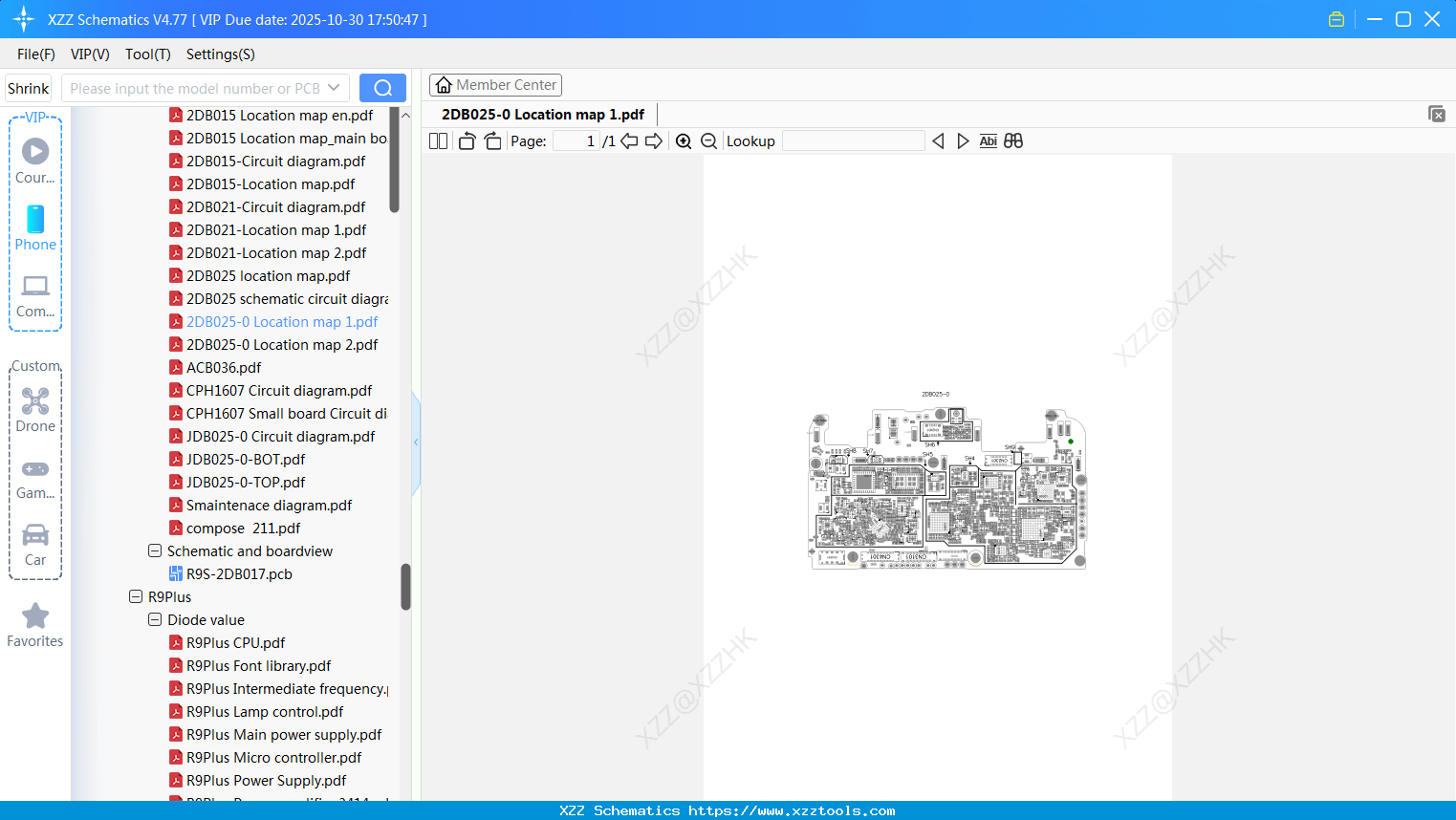
Task: Open the VIP(V) menu
Action: point(90,54)
